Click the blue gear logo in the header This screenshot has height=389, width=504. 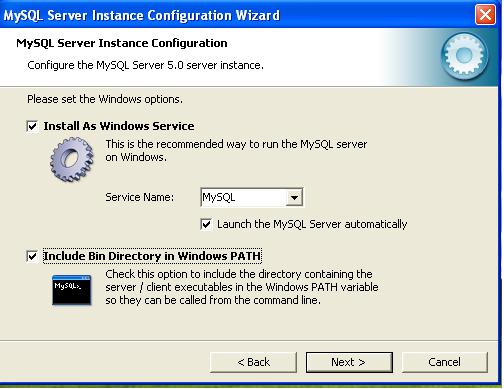coord(464,56)
